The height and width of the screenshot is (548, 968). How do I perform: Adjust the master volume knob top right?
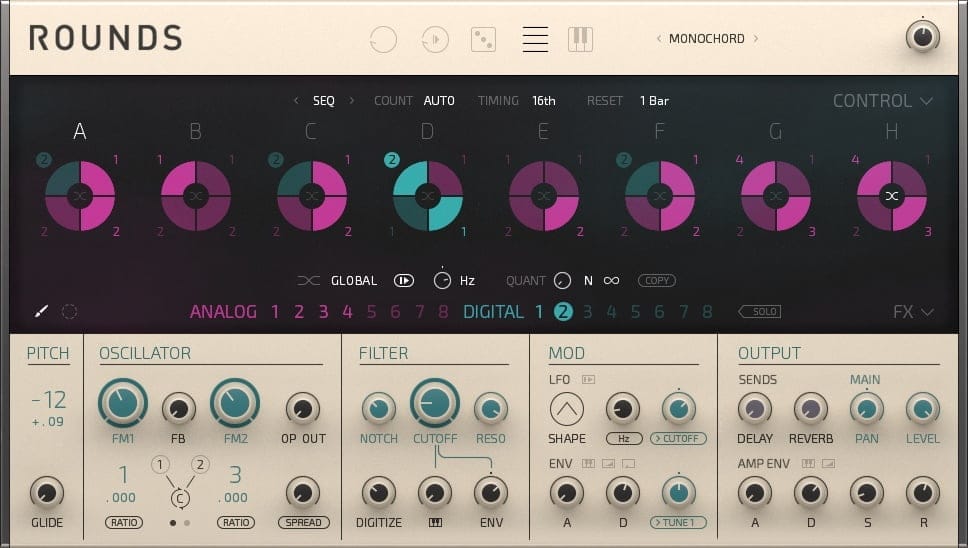[x=922, y=36]
